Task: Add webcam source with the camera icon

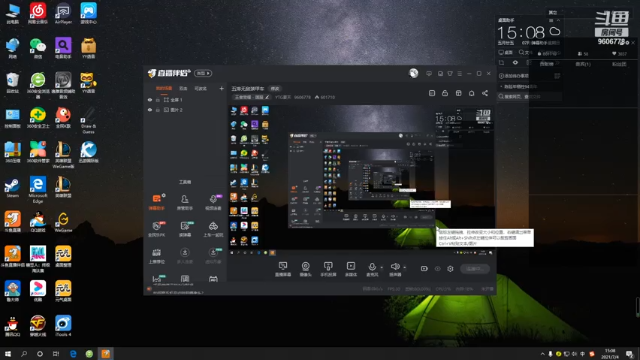Action: (305, 269)
